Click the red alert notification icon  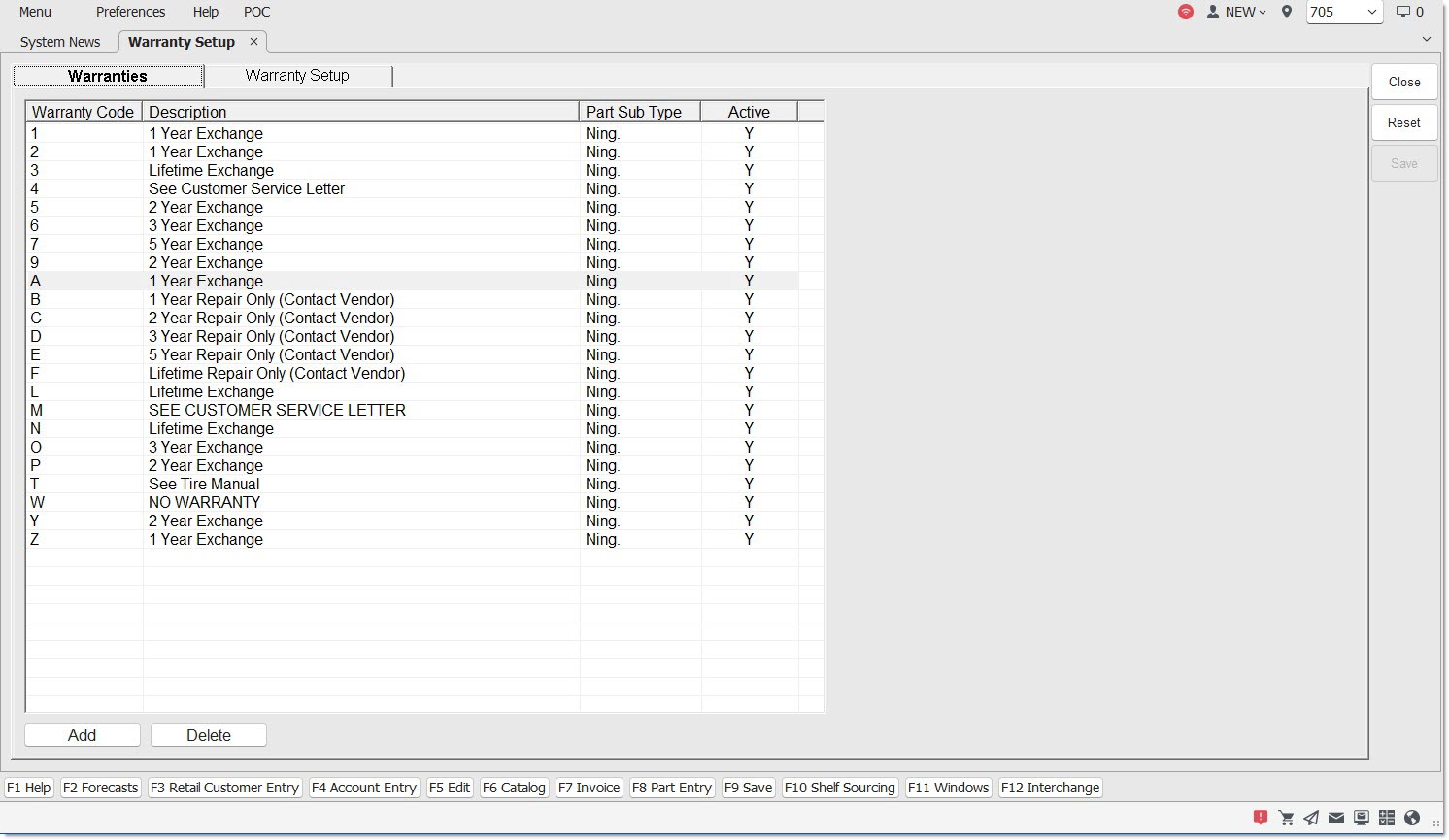[1261, 818]
